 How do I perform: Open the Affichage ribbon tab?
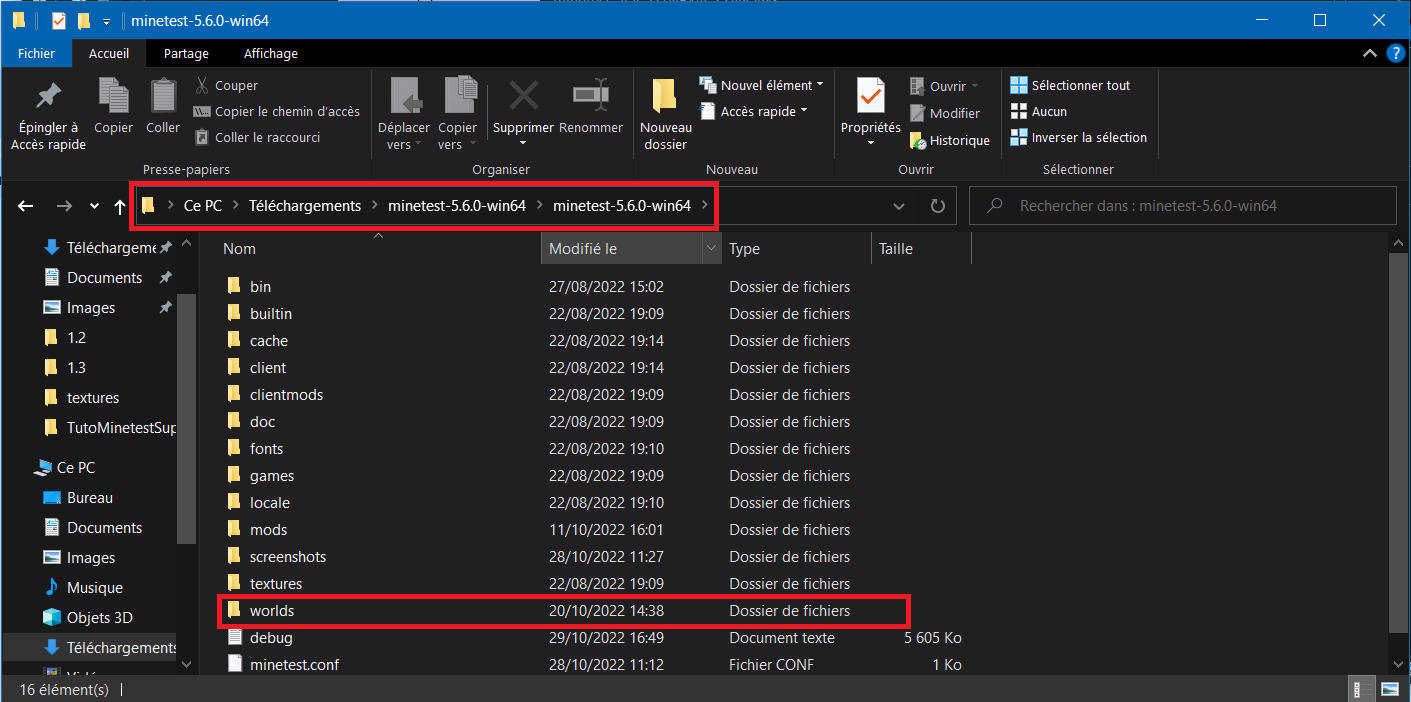pyautogui.click(x=270, y=53)
